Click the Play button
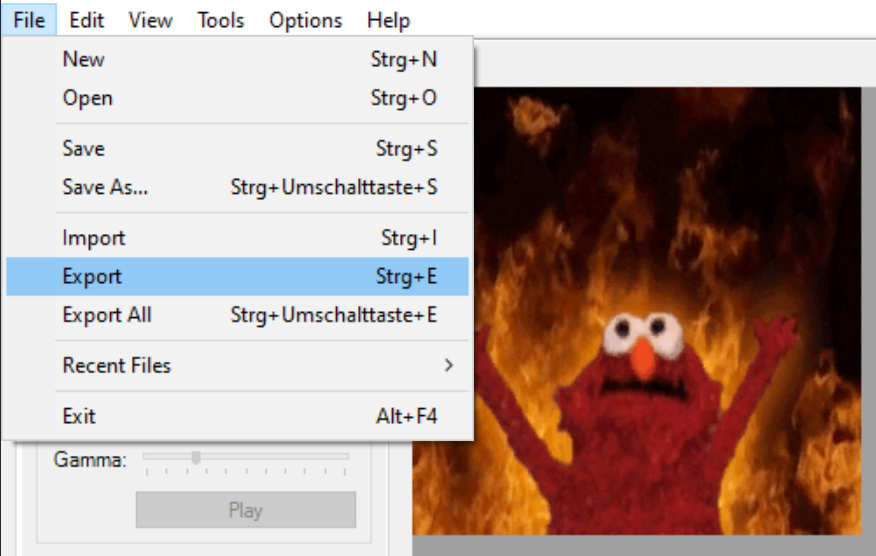 pos(246,510)
